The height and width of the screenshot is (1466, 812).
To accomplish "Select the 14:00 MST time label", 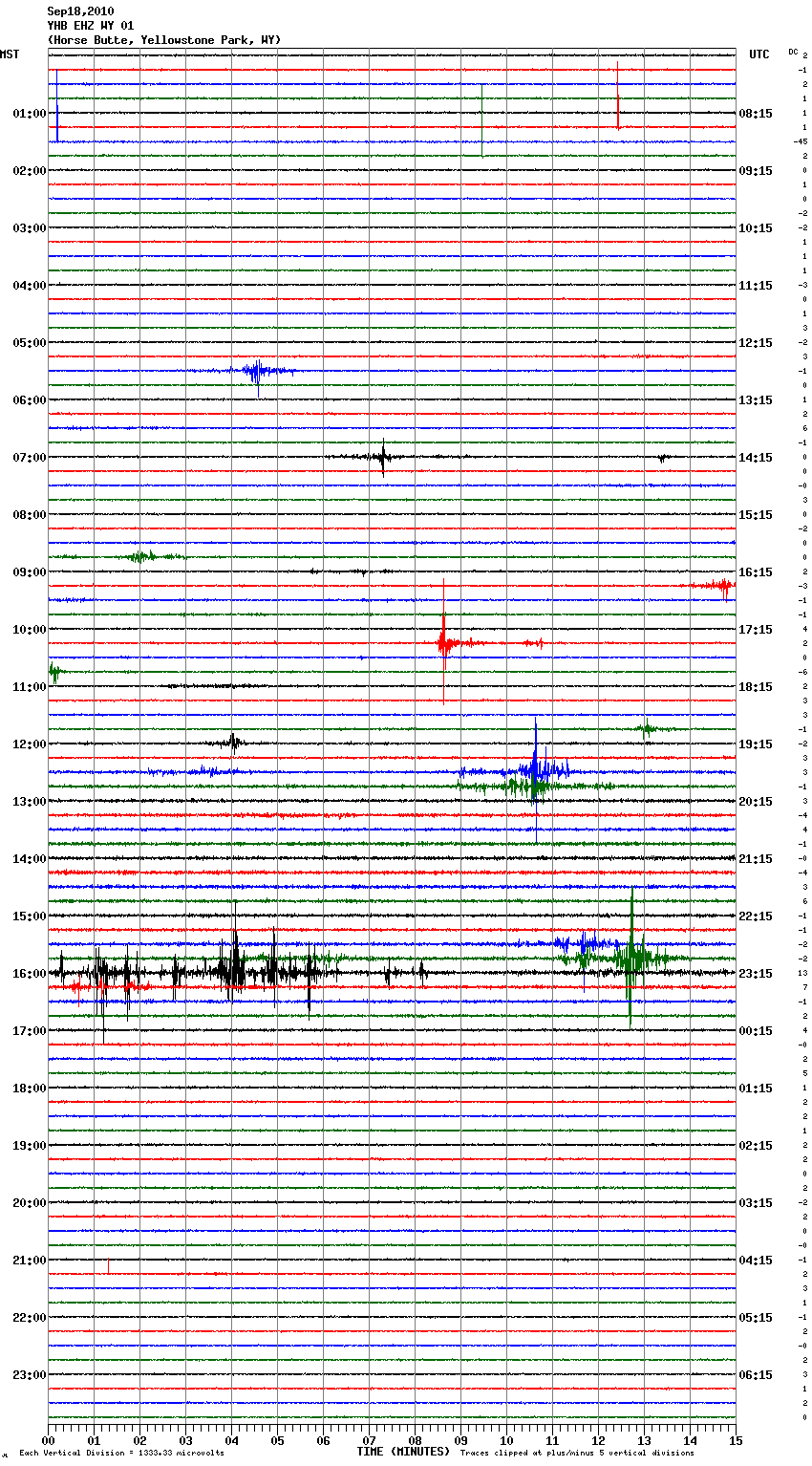I will (x=29, y=859).
